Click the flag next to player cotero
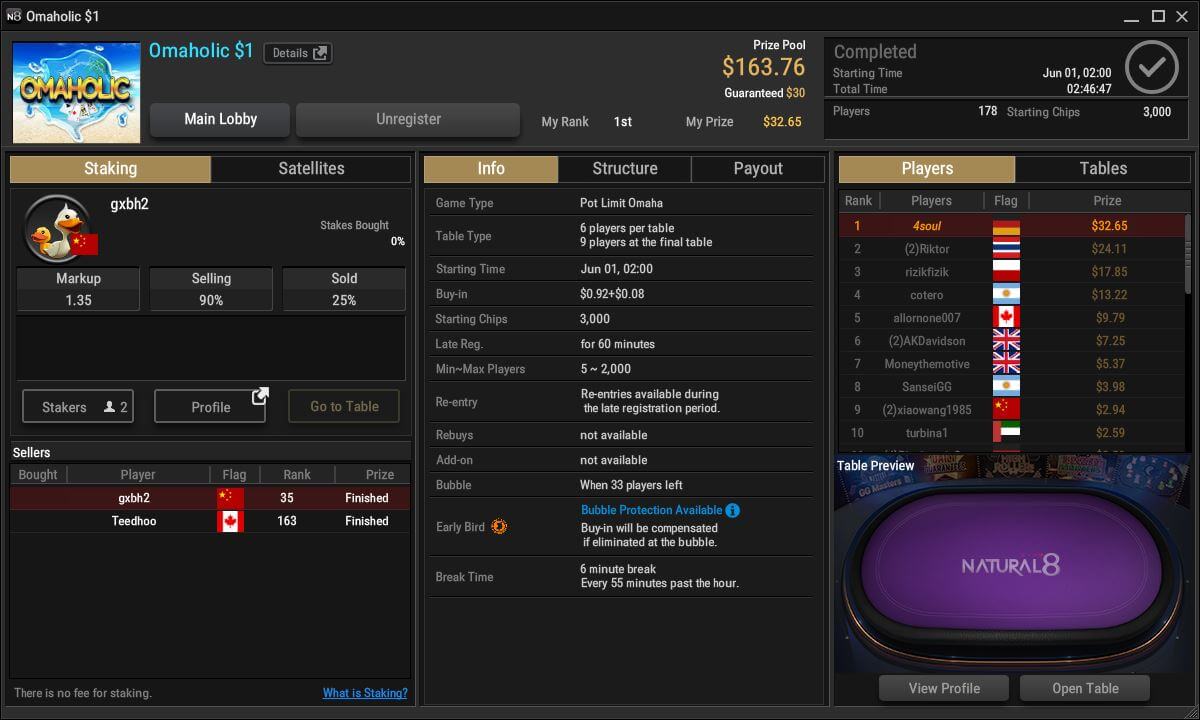 1005,295
